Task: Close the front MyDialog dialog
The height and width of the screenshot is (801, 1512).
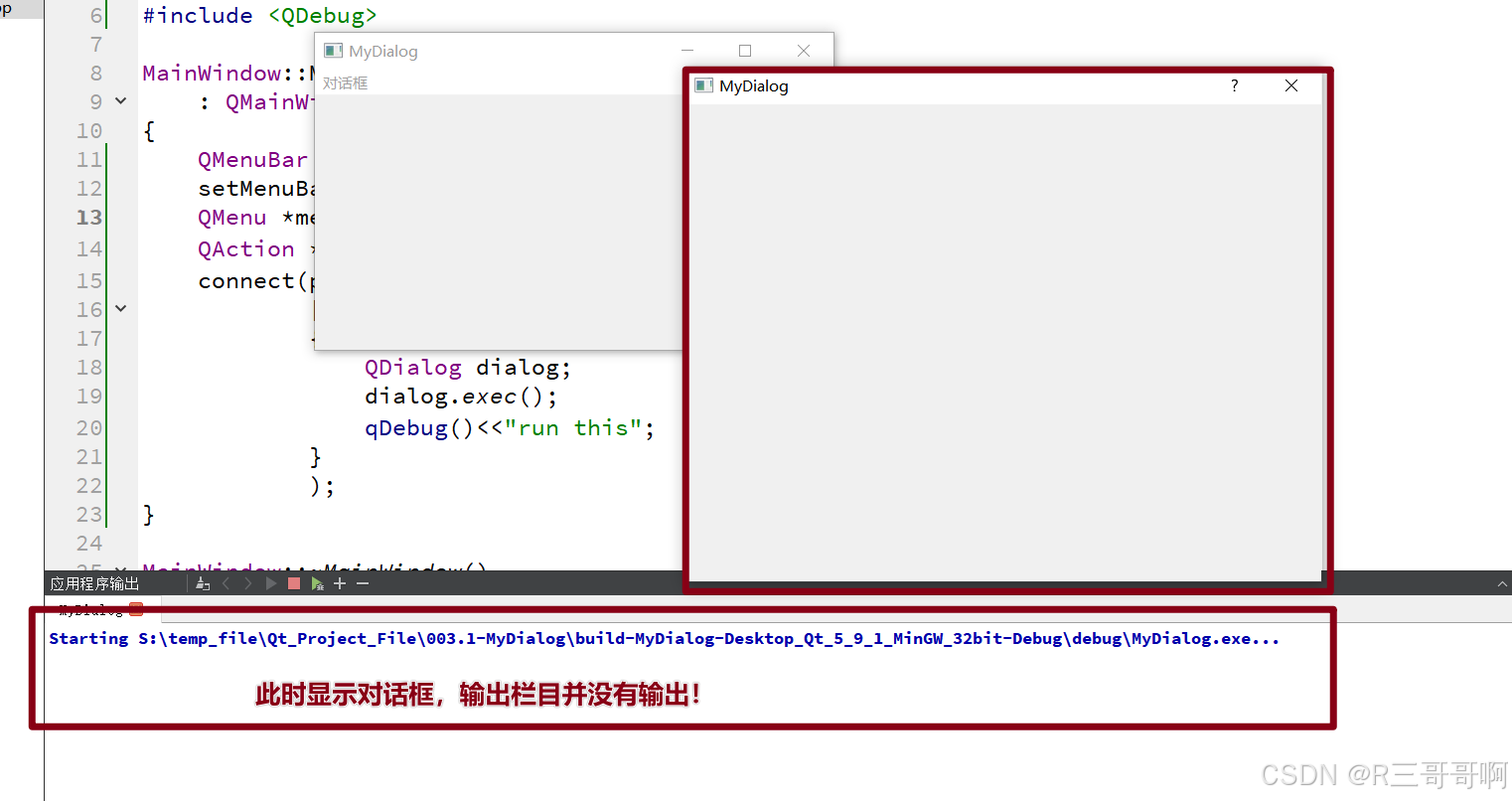Action: tap(1291, 85)
